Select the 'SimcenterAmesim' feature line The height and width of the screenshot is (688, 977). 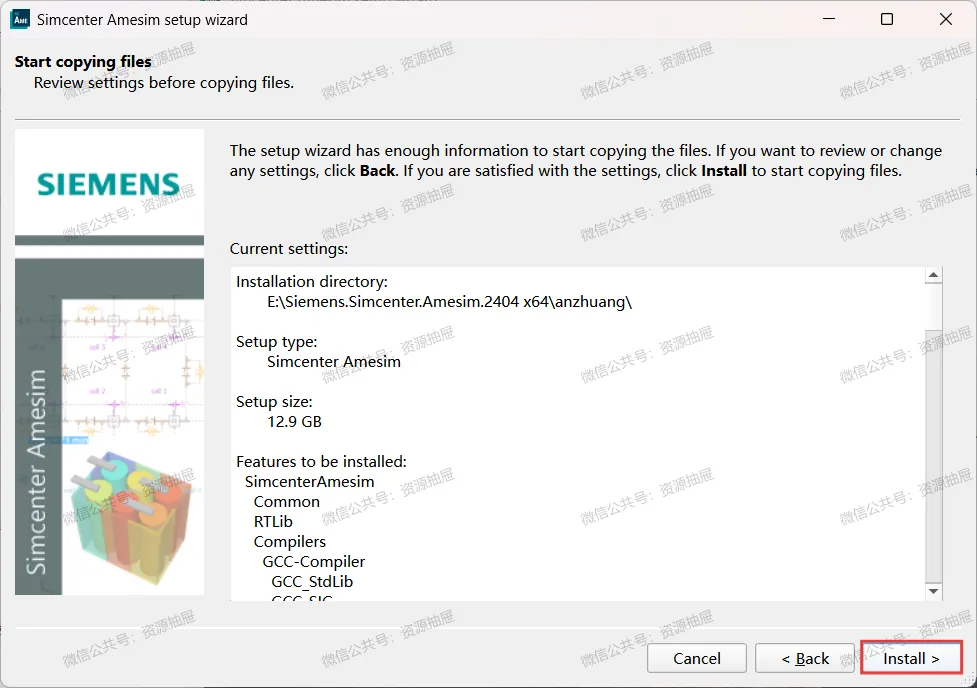click(309, 481)
